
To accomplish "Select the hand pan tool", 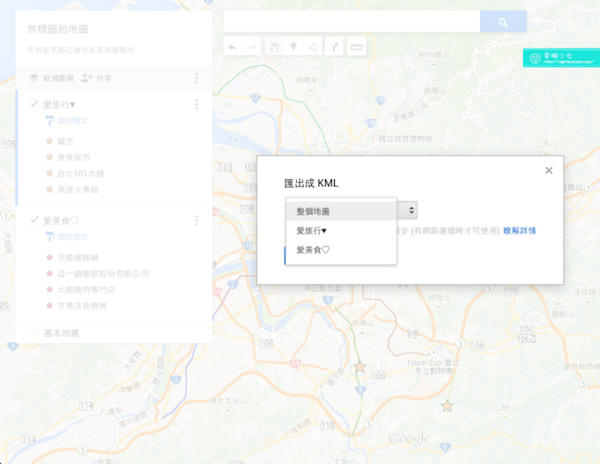I will coord(275,46).
